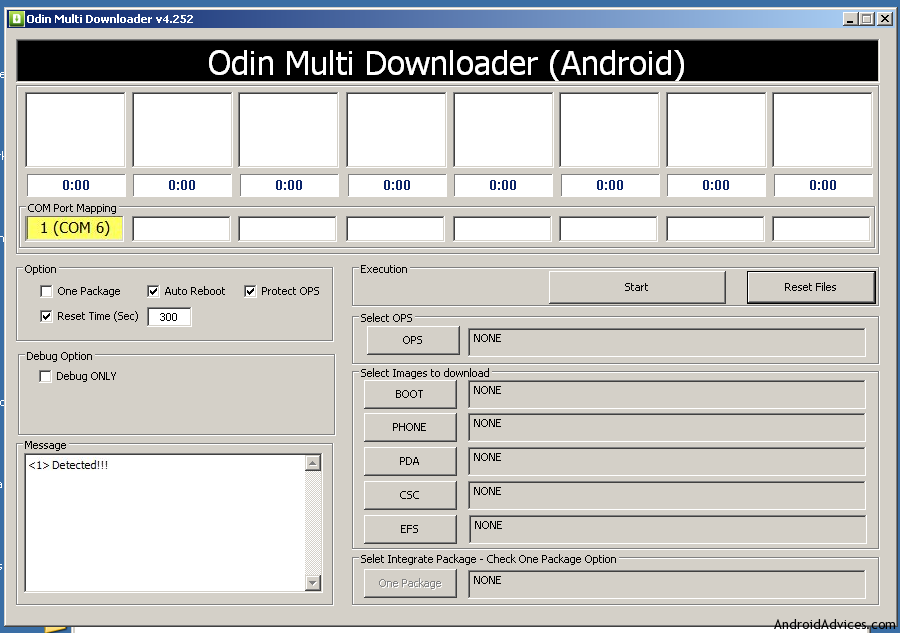Click the BOOT path field showing NONE
900x633 pixels.
(x=667, y=394)
